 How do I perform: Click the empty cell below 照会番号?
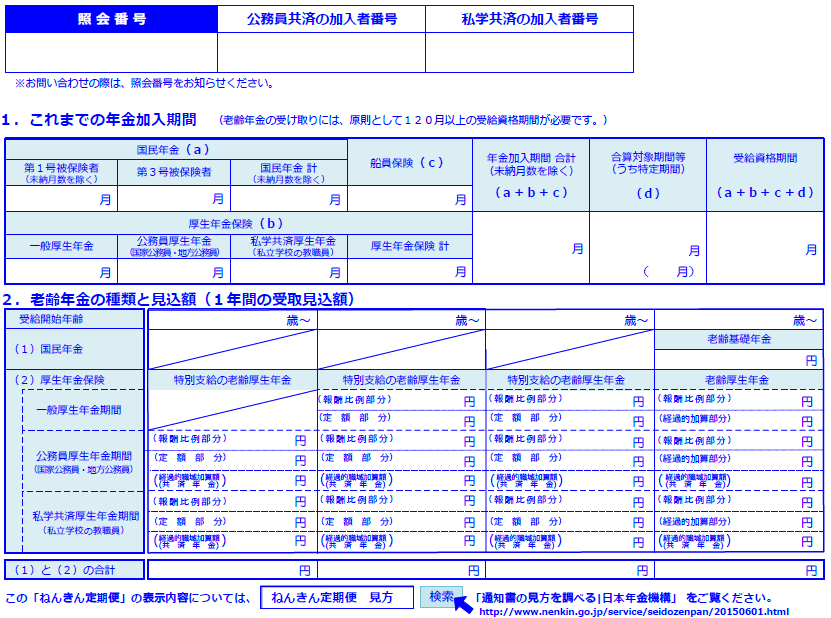[111, 52]
